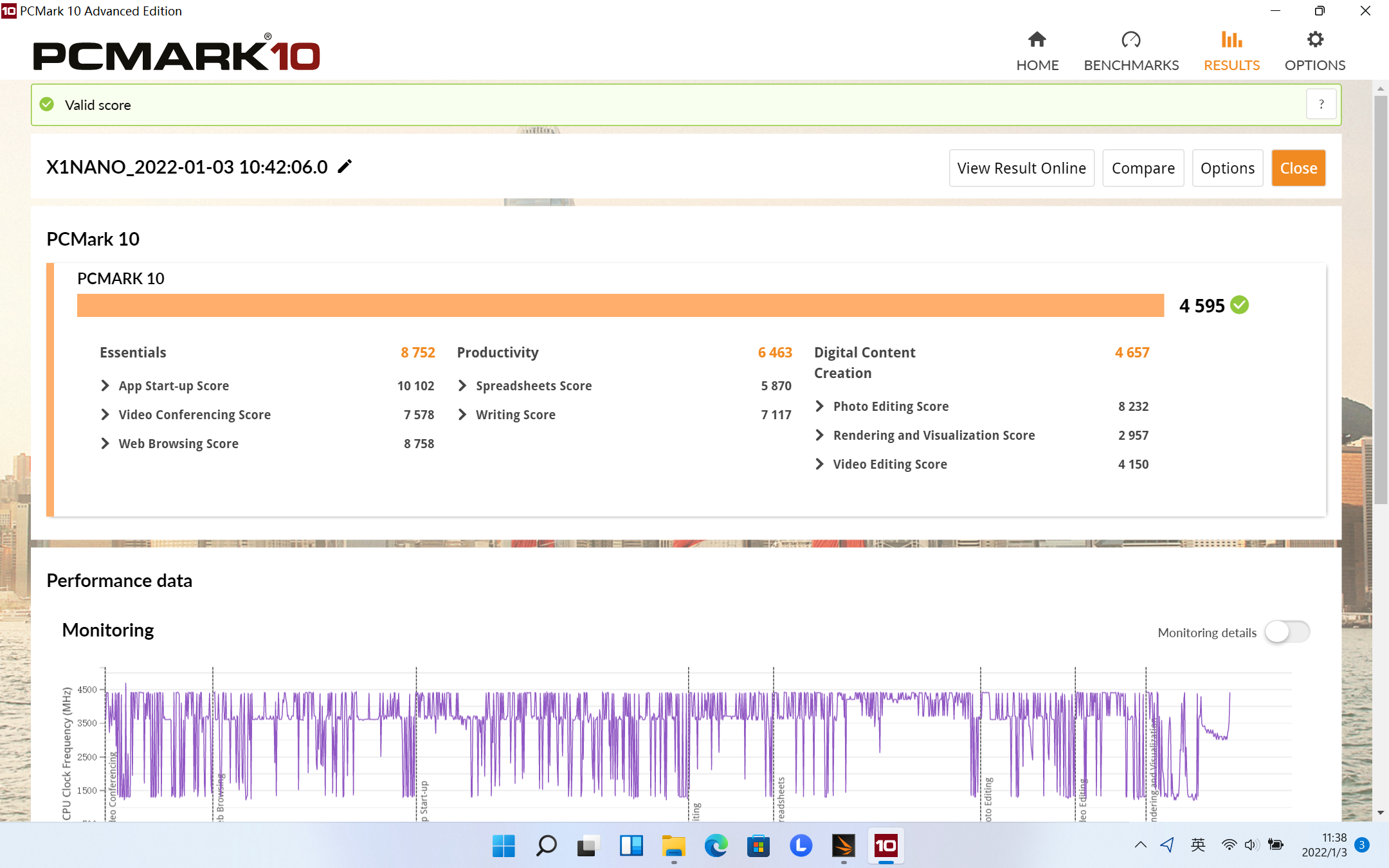Click the volume speaker tray icon

pos(1251,845)
